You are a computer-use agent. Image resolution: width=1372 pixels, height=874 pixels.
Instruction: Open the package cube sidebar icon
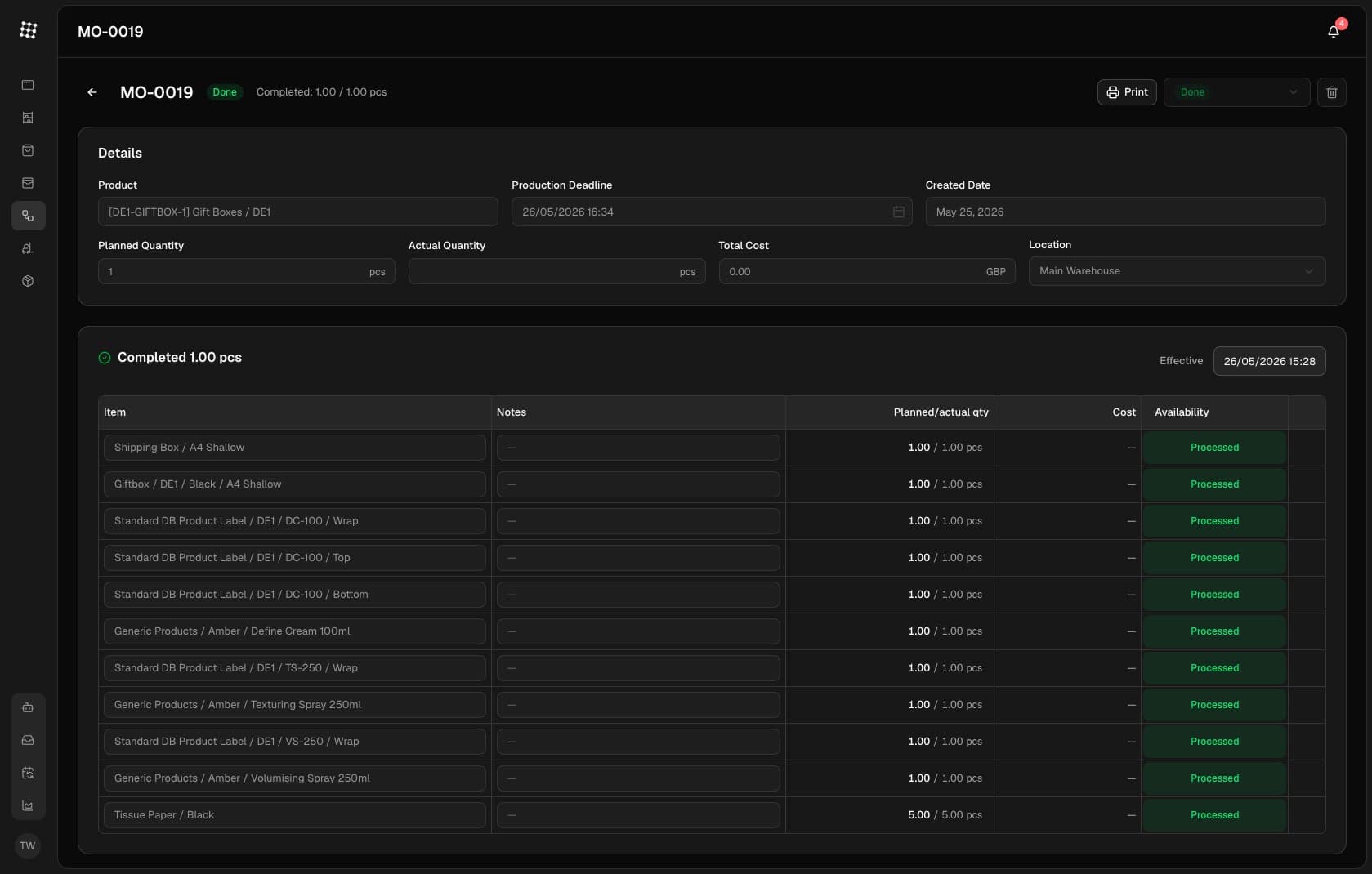(28, 281)
